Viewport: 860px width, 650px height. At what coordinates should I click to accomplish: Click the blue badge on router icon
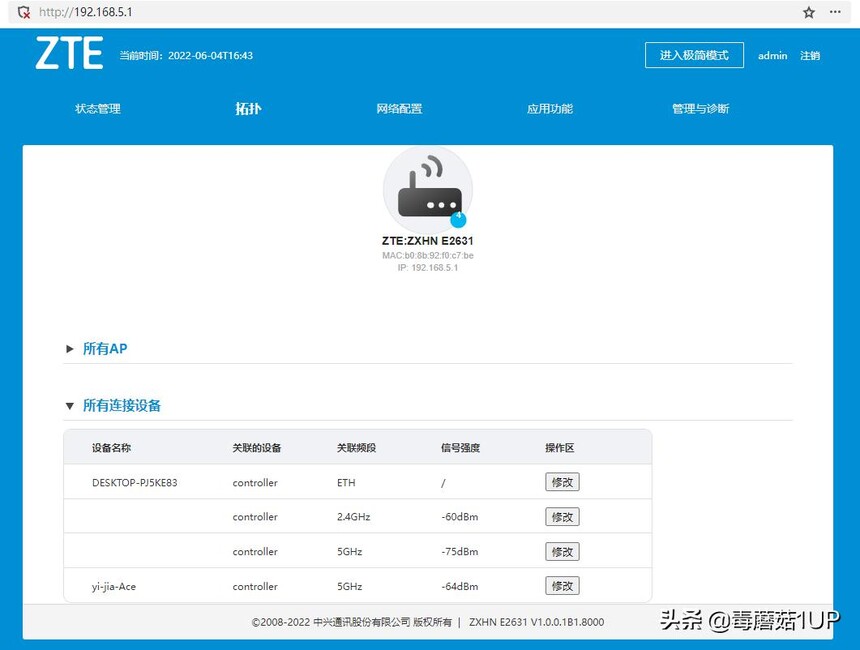pos(459,219)
